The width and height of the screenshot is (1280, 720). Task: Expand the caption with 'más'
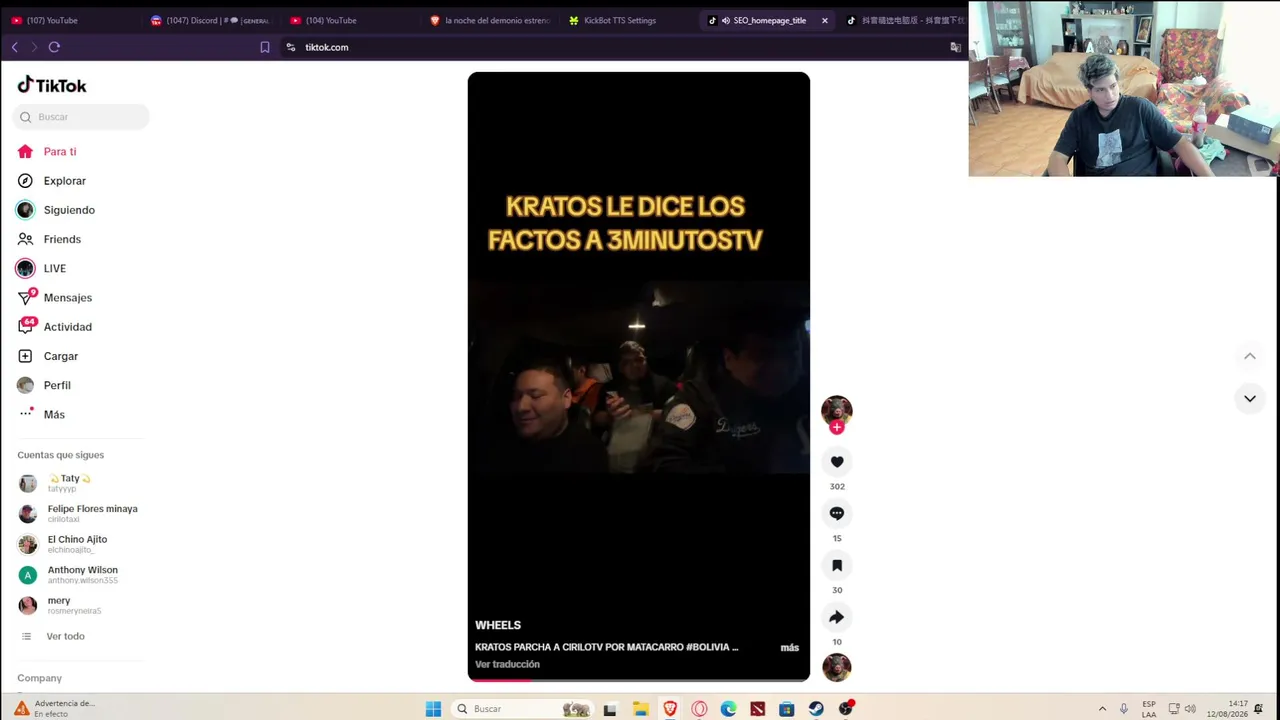[790, 648]
